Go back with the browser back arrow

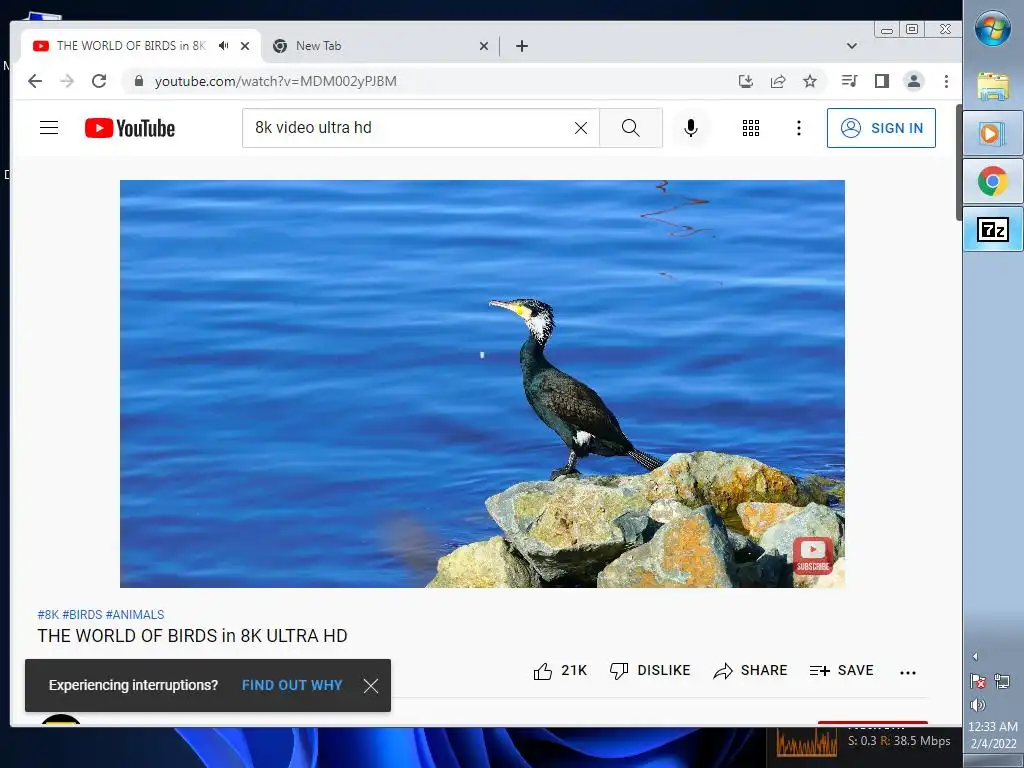coord(35,81)
